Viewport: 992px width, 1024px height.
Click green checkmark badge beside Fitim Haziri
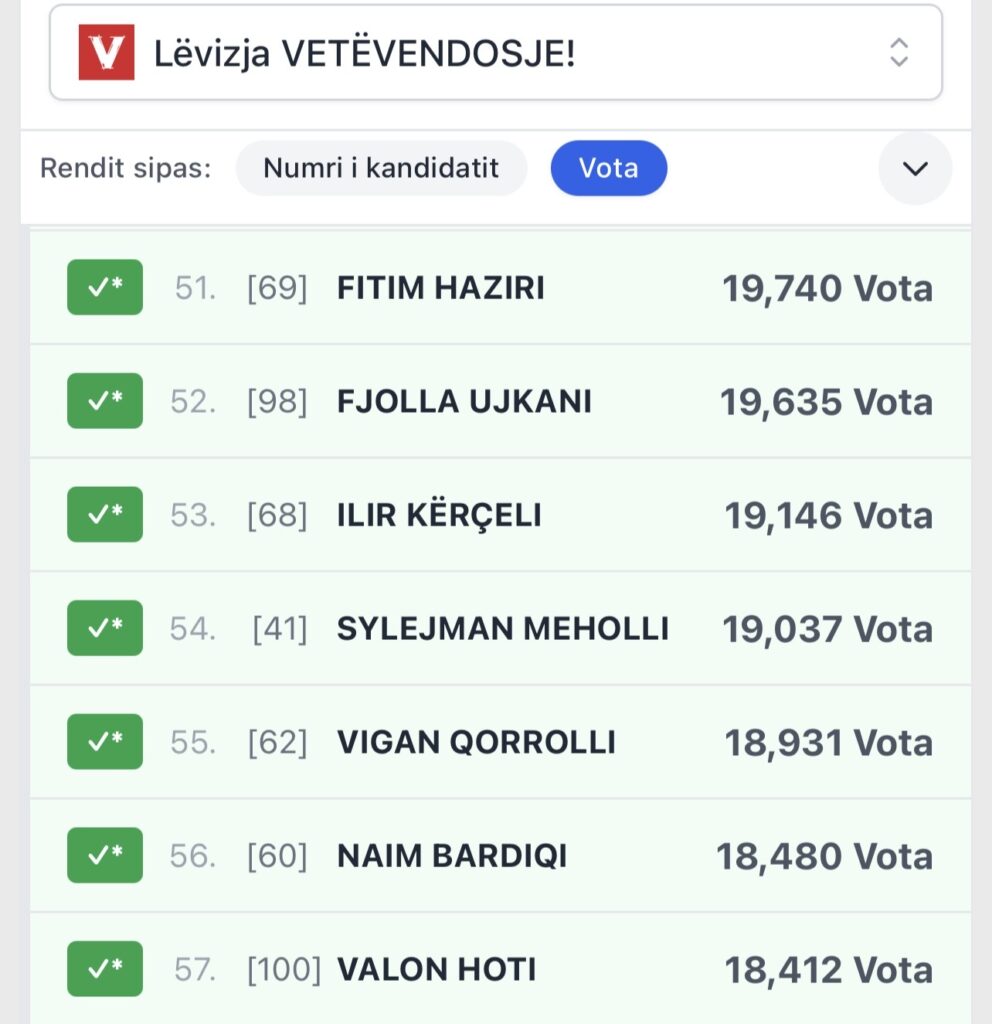[x=105, y=288]
